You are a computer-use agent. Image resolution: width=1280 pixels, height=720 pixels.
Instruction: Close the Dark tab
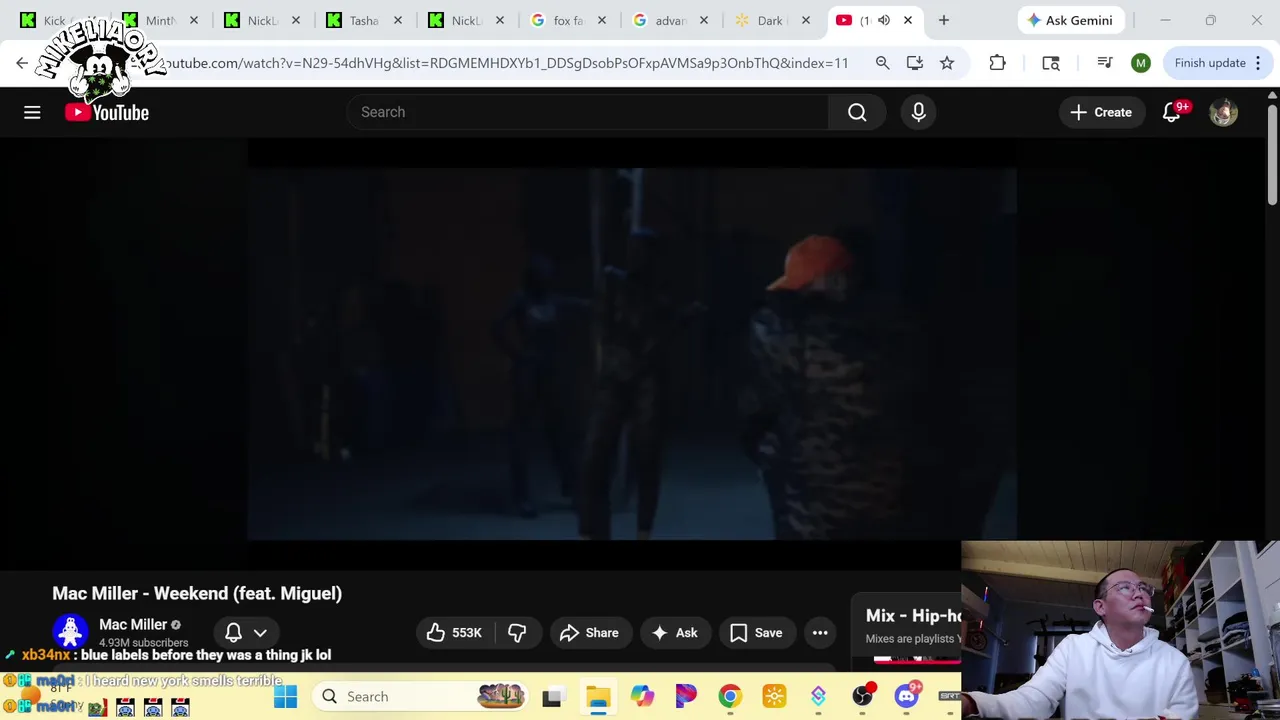coord(806,20)
